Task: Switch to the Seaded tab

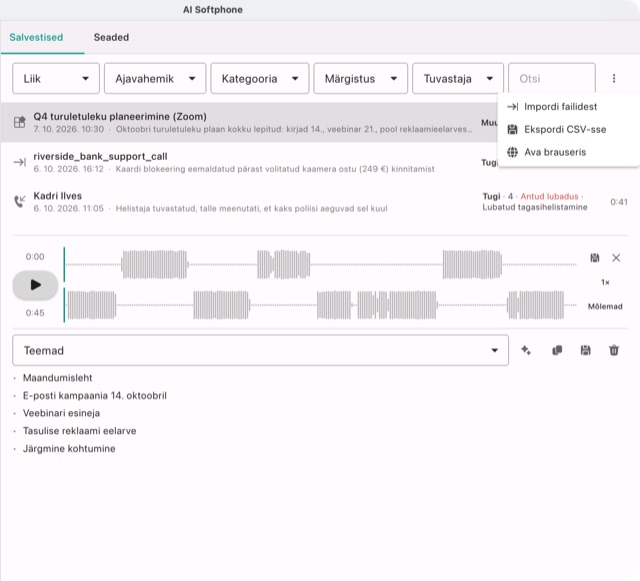Action: (111, 37)
